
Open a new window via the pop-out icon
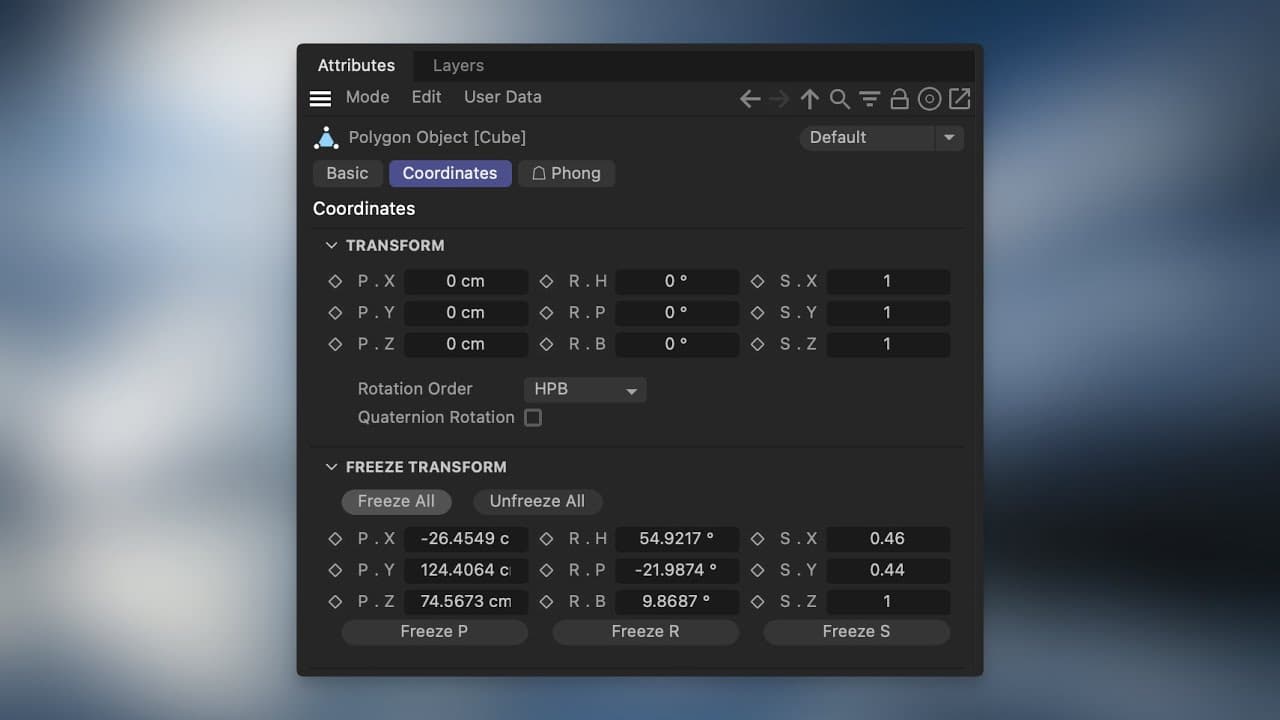(x=958, y=98)
